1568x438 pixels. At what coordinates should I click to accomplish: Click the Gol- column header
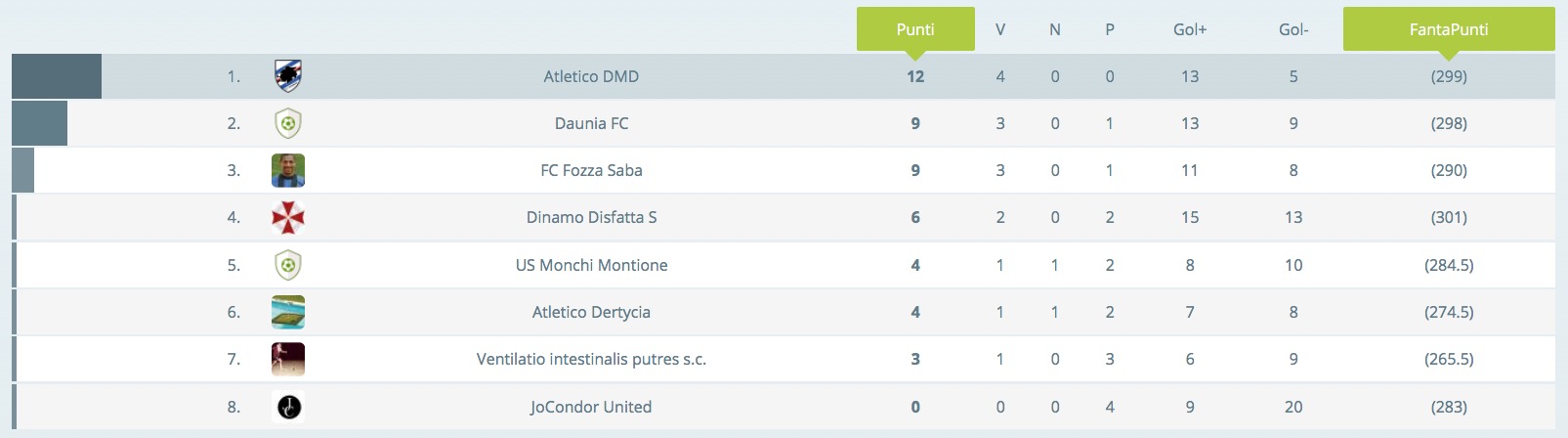pos(1293,29)
